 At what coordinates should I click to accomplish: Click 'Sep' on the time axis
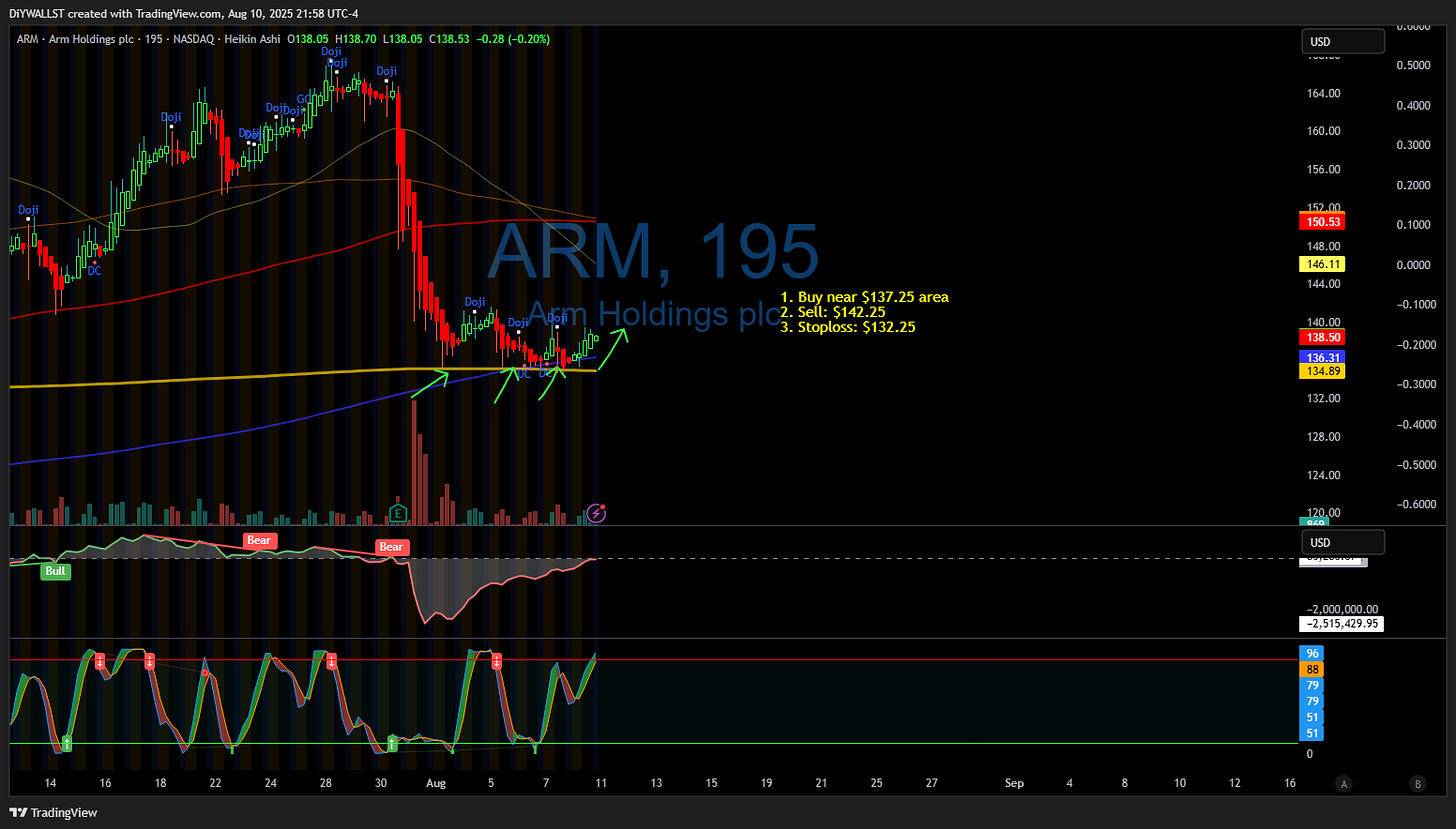1013,783
